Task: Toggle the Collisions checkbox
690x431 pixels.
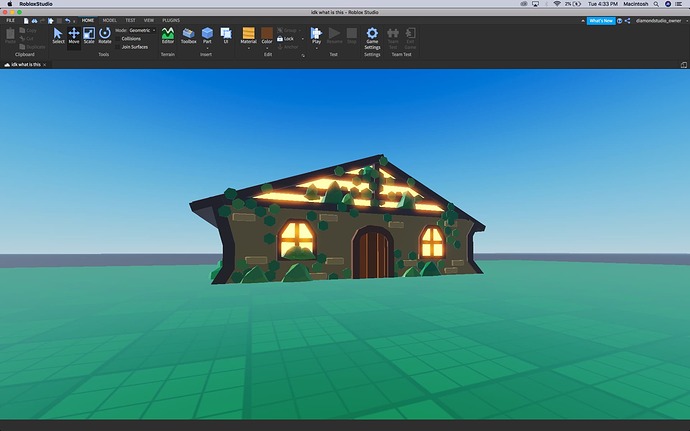Action: coord(118,39)
